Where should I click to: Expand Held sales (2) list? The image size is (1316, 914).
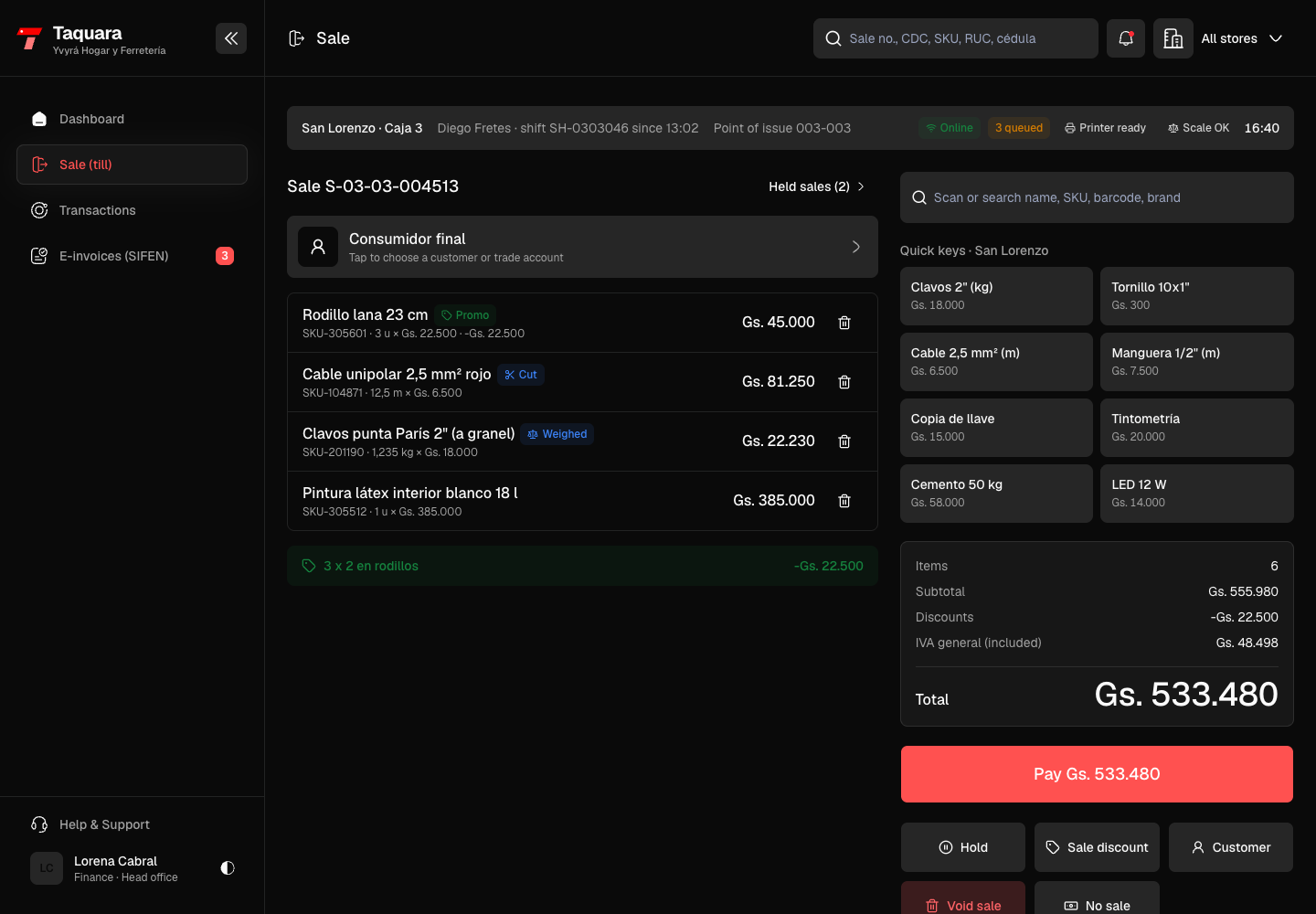[817, 186]
